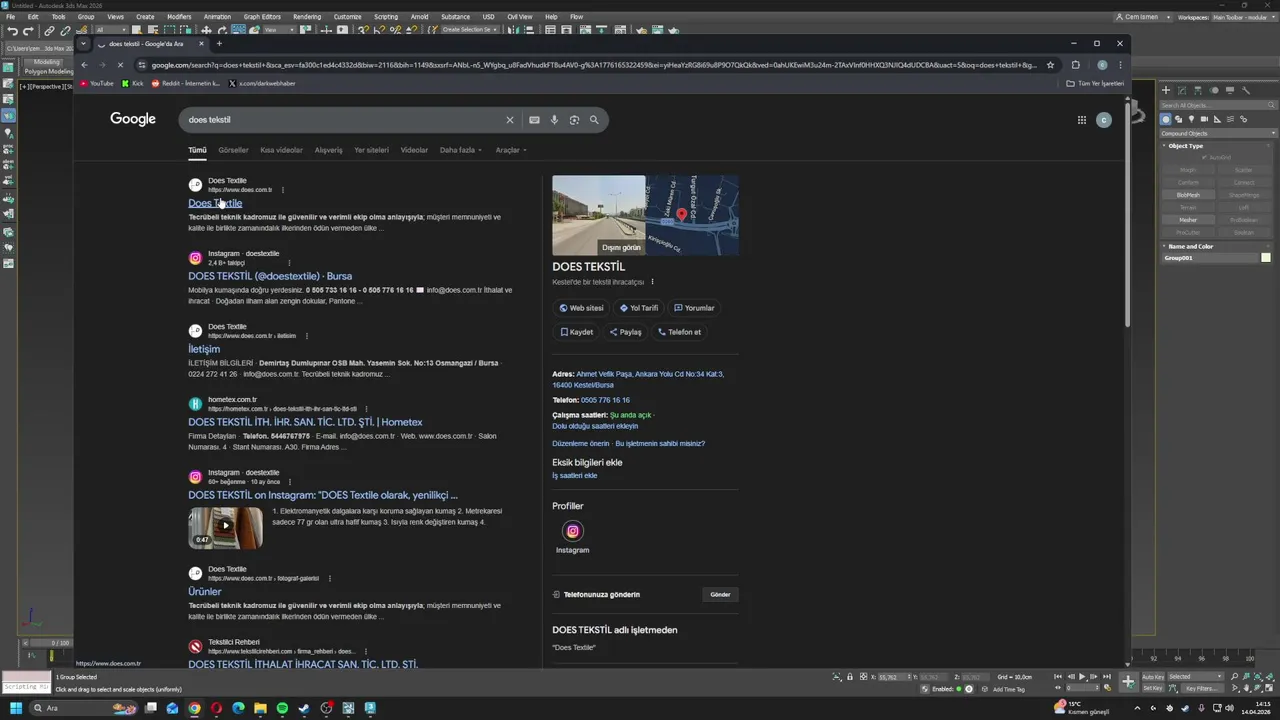Click the time slider showing 0 / 100
1280x720 pixels.
tap(60, 643)
